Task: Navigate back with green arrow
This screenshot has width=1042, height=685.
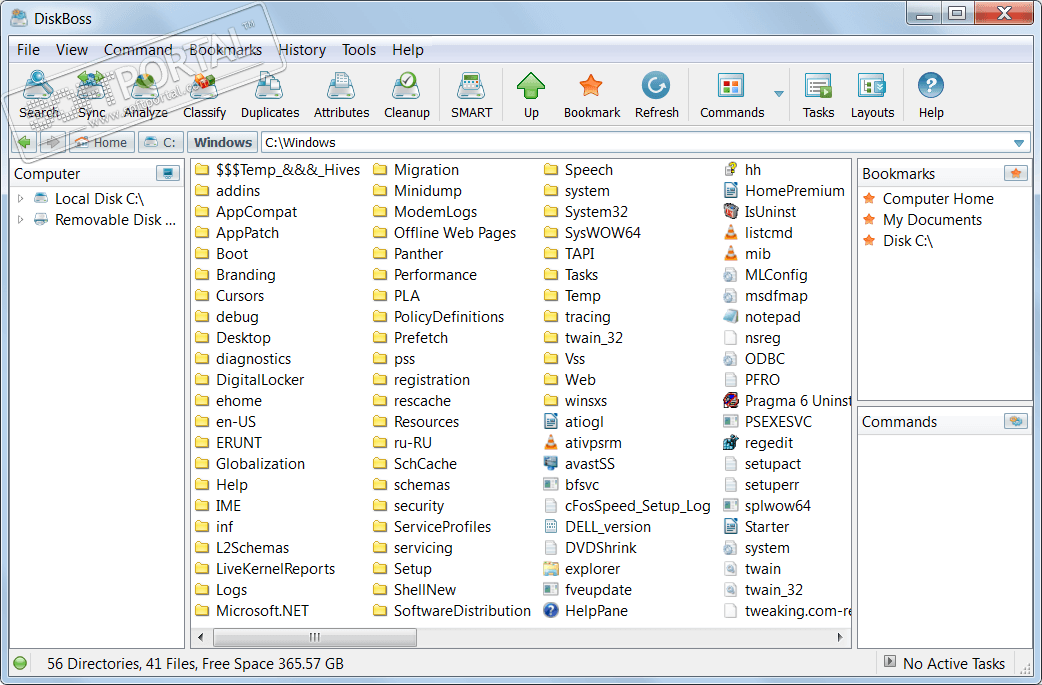Action: [x=25, y=142]
